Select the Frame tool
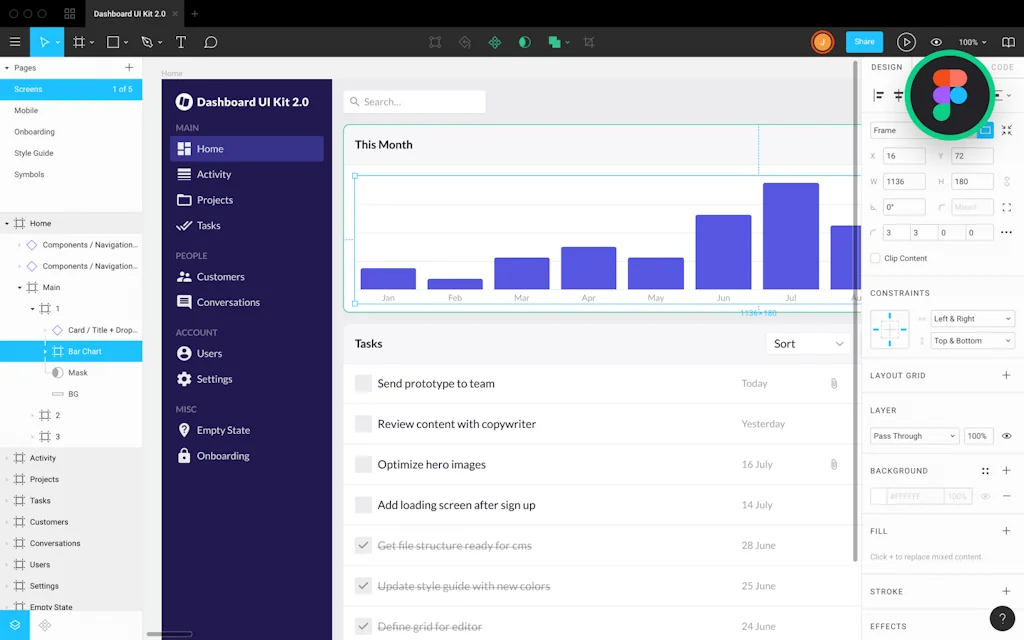The height and width of the screenshot is (640, 1024). pyautogui.click(x=80, y=42)
